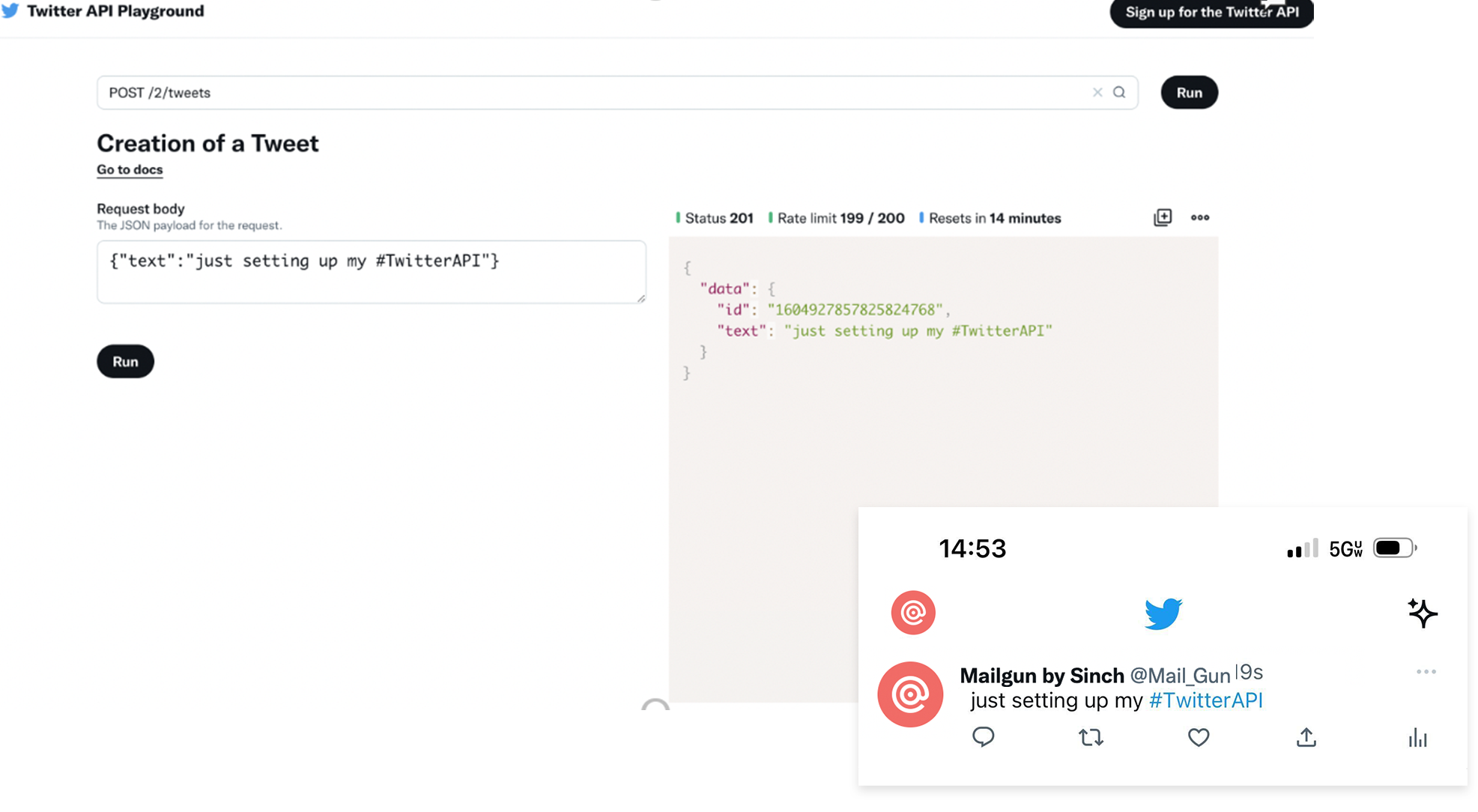Click the sparkle icon in the mobile header
This screenshot has width=1478, height=812.
1422,613
